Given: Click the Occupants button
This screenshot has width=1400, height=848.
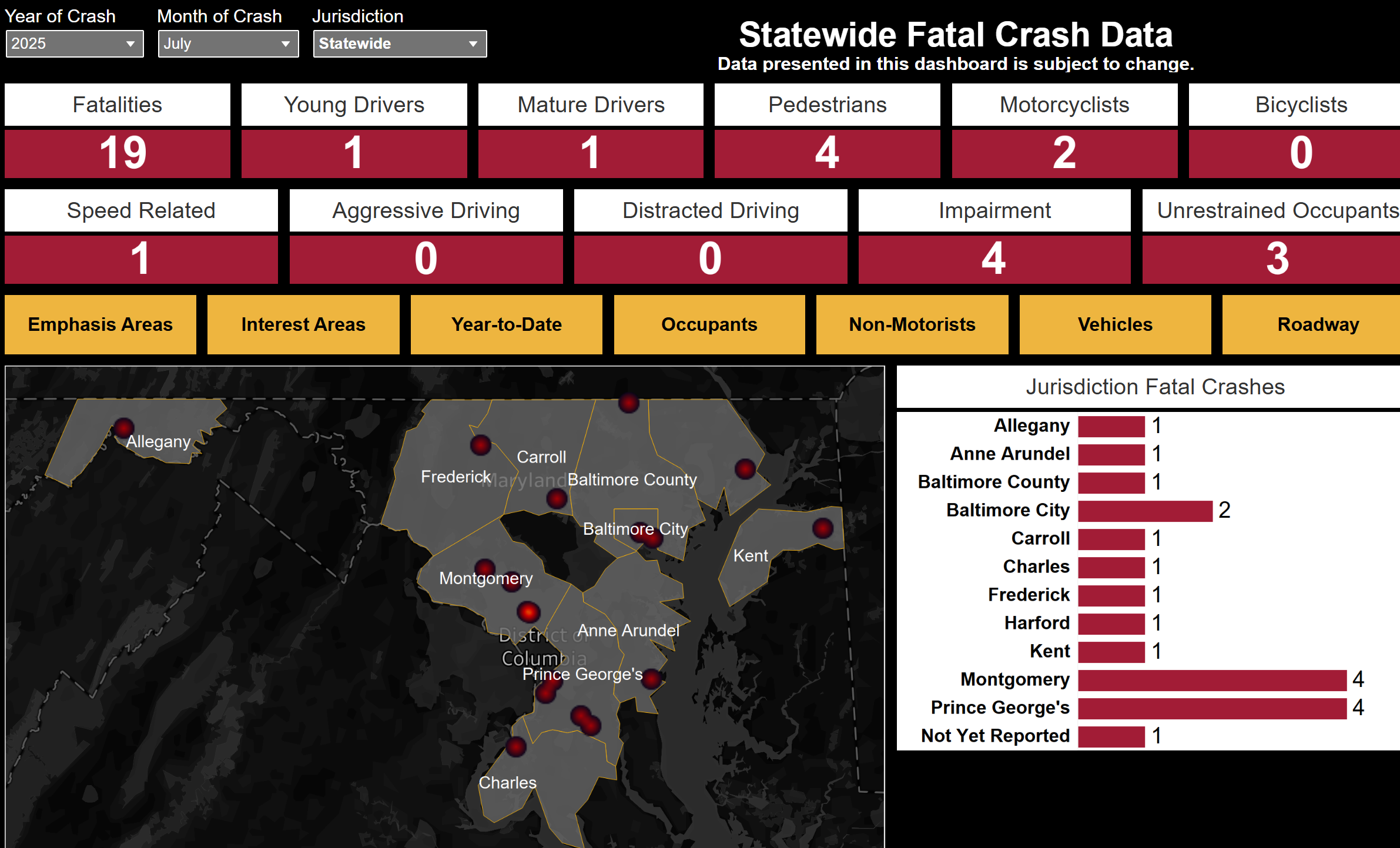Looking at the screenshot, I should coord(709,324).
